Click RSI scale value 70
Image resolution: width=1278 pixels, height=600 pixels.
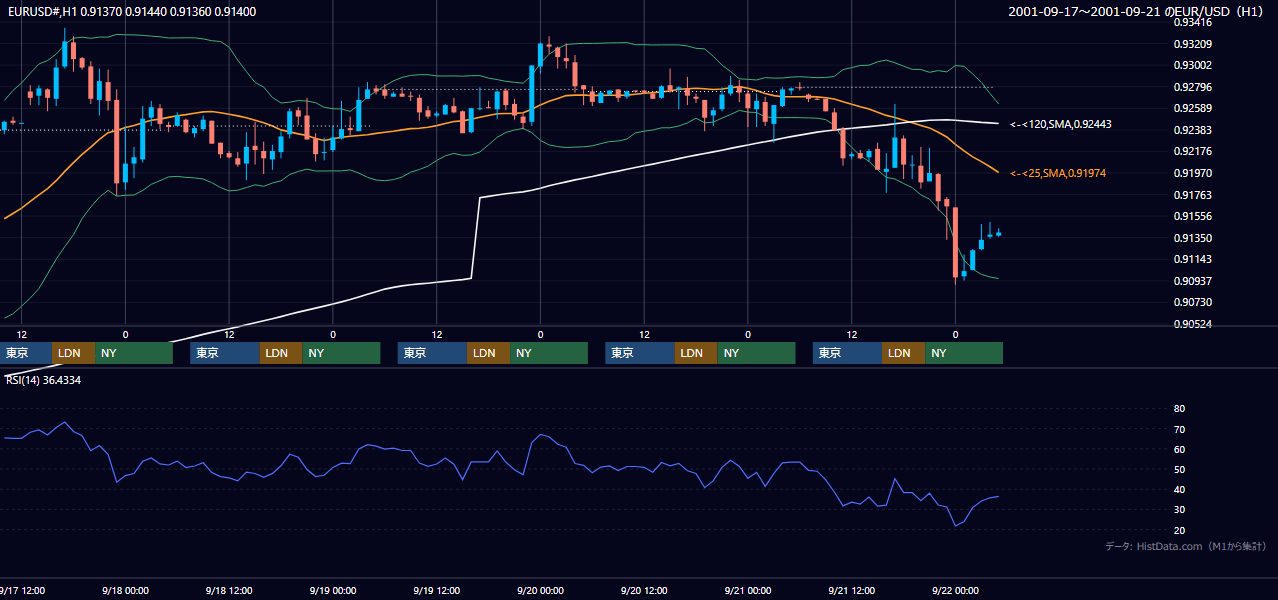click(1179, 429)
